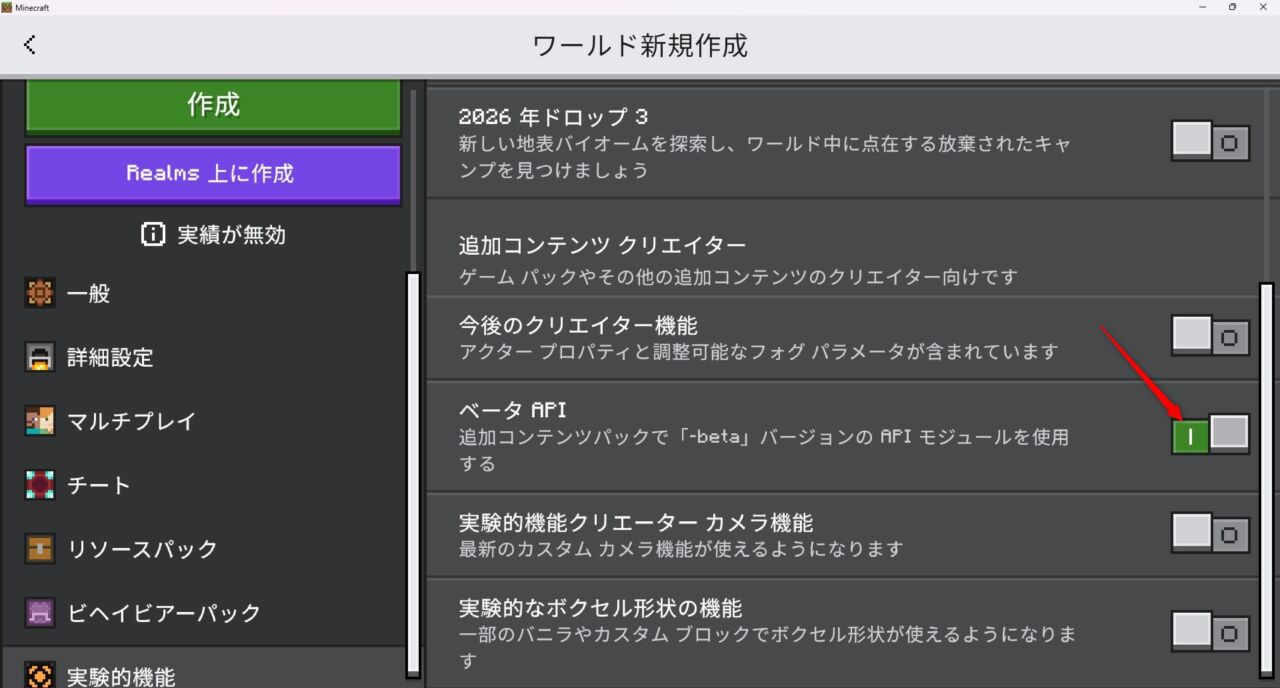Click the left sidebar scrollbar
1280x688 pixels.
click(x=413, y=473)
